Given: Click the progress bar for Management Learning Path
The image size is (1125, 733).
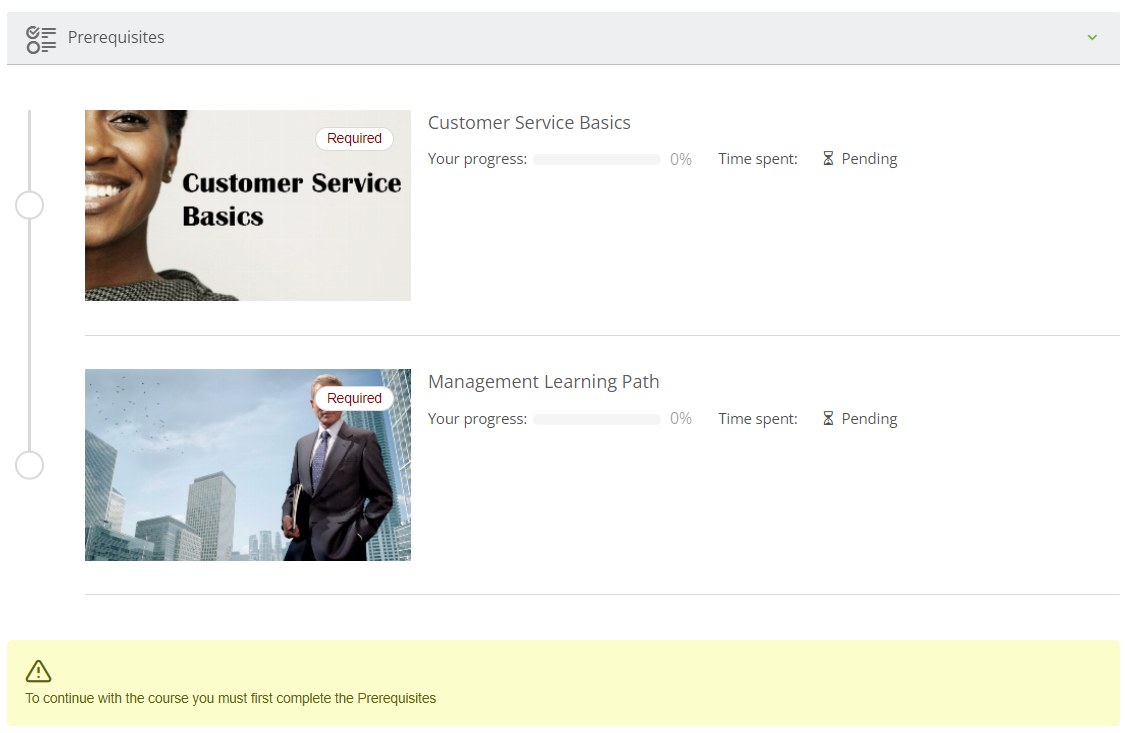Looking at the screenshot, I should [597, 419].
